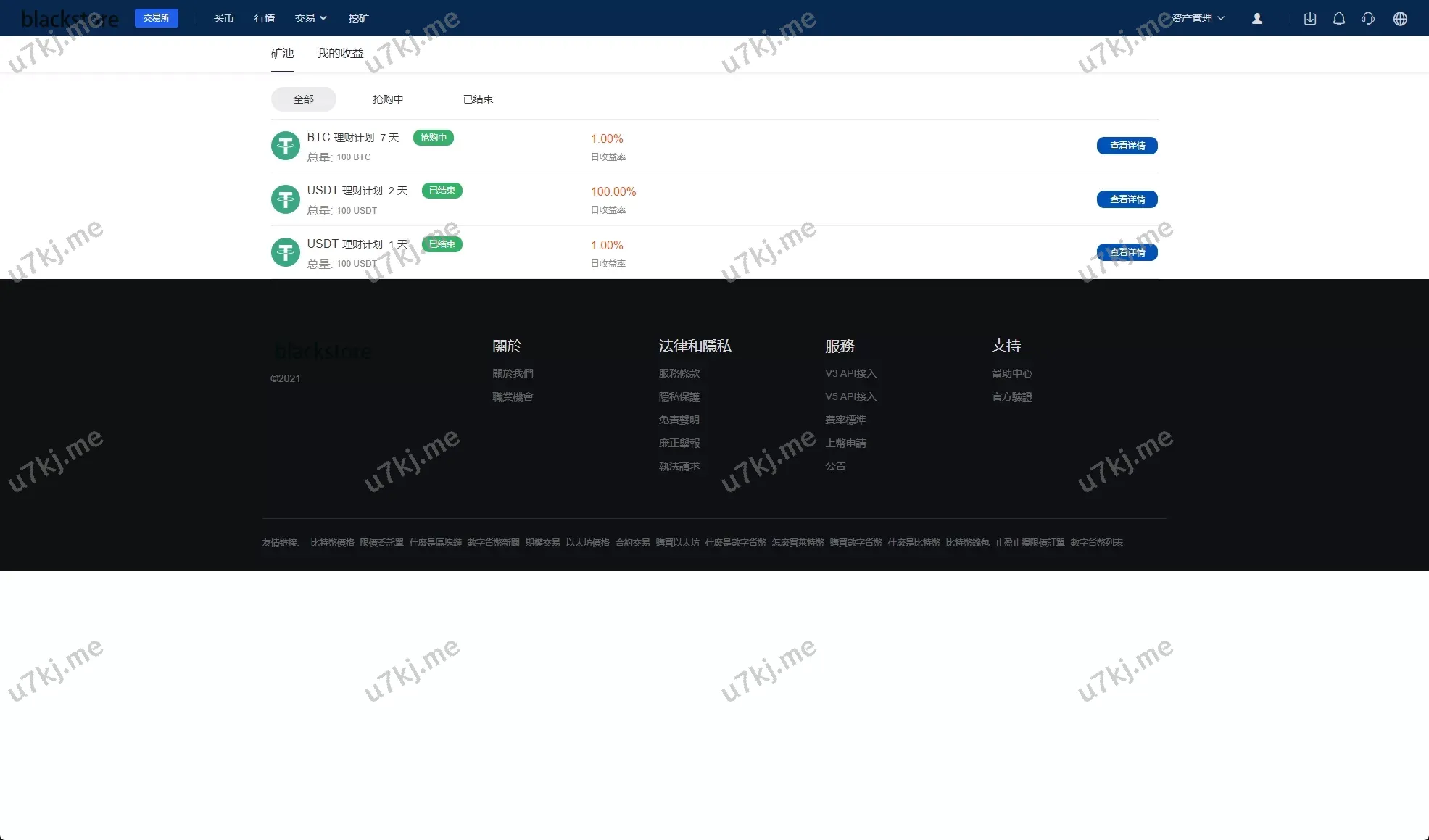
Task: Click the customer support headset icon
Action: pyautogui.click(x=1368, y=19)
